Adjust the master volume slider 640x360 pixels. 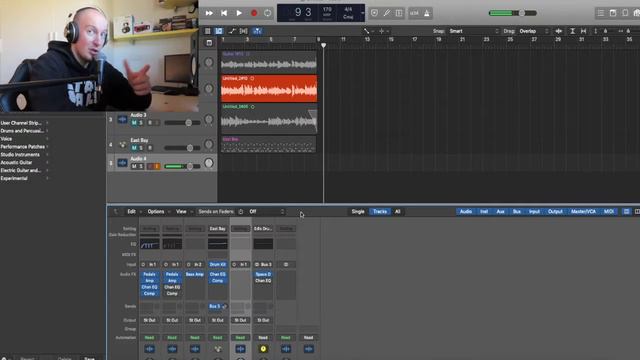[513, 13]
